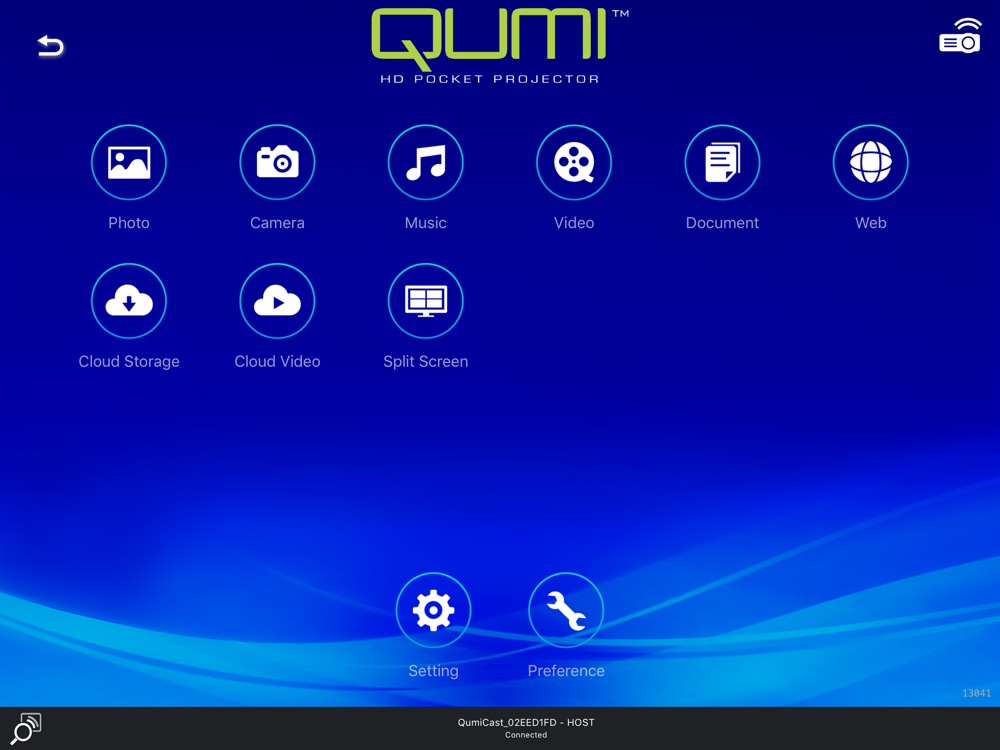
Task: Open the Cloud Video icon
Action: click(x=277, y=300)
